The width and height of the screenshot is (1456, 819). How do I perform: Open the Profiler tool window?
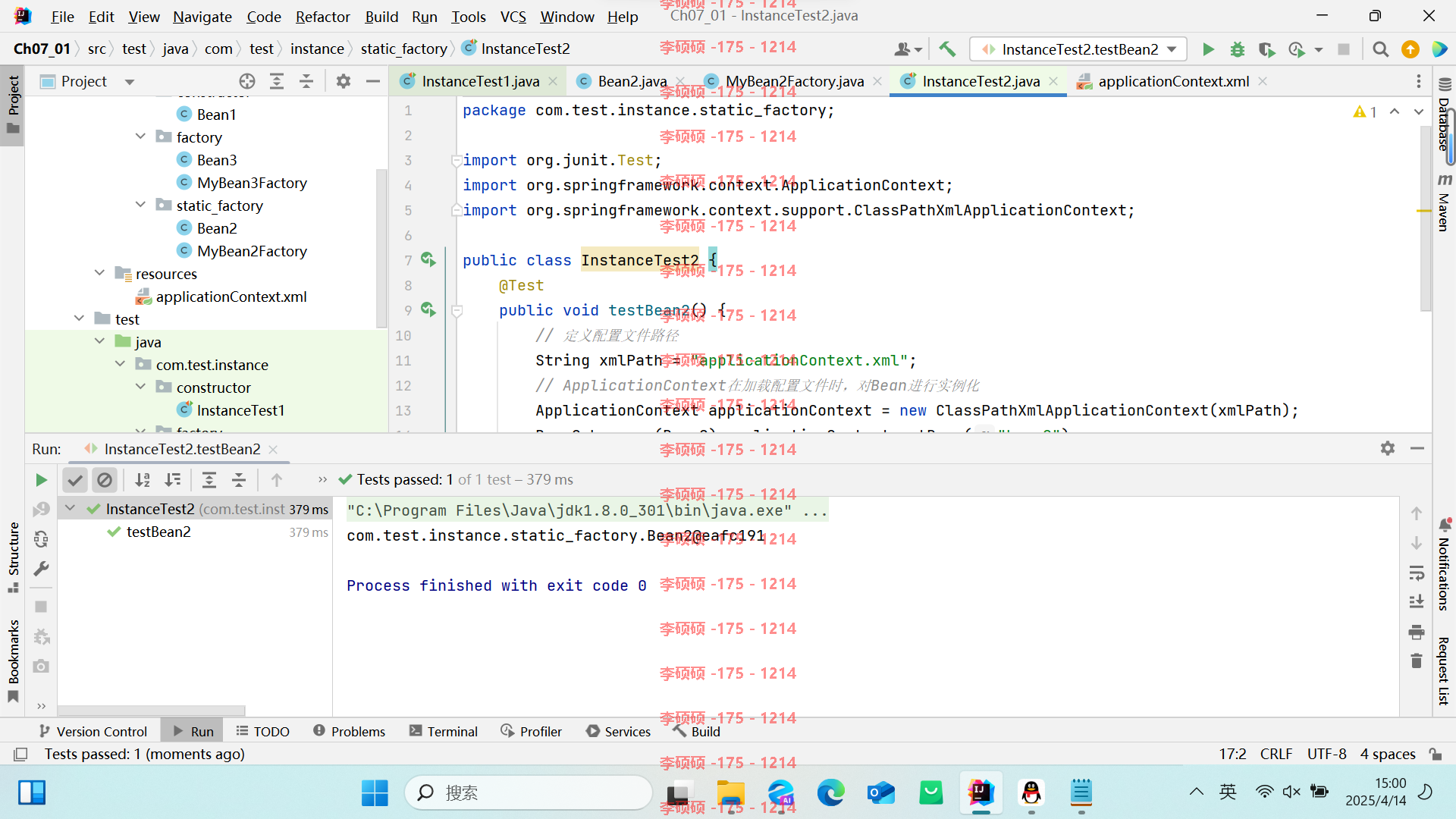pyautogui.click(x=531, y=731)
